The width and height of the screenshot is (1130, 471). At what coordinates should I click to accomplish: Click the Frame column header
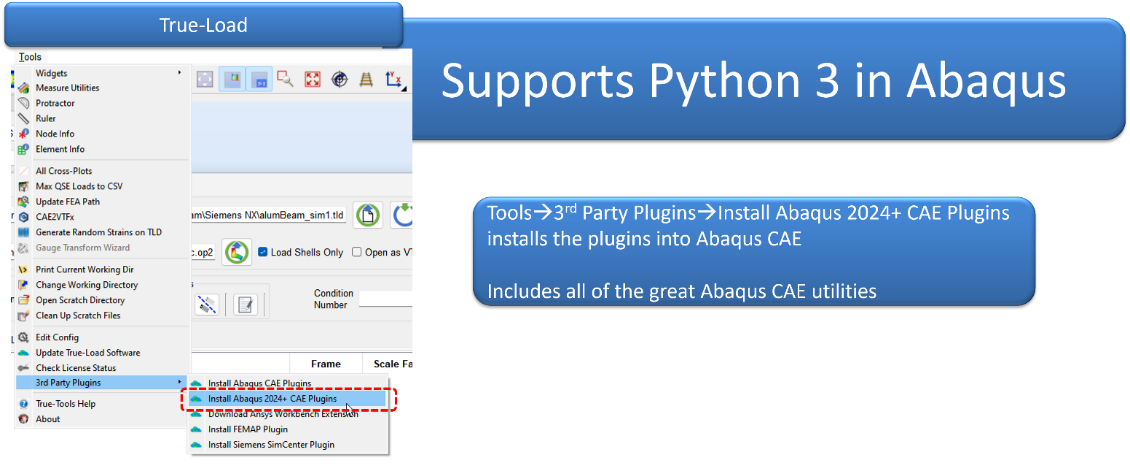(x=325, y=364)
